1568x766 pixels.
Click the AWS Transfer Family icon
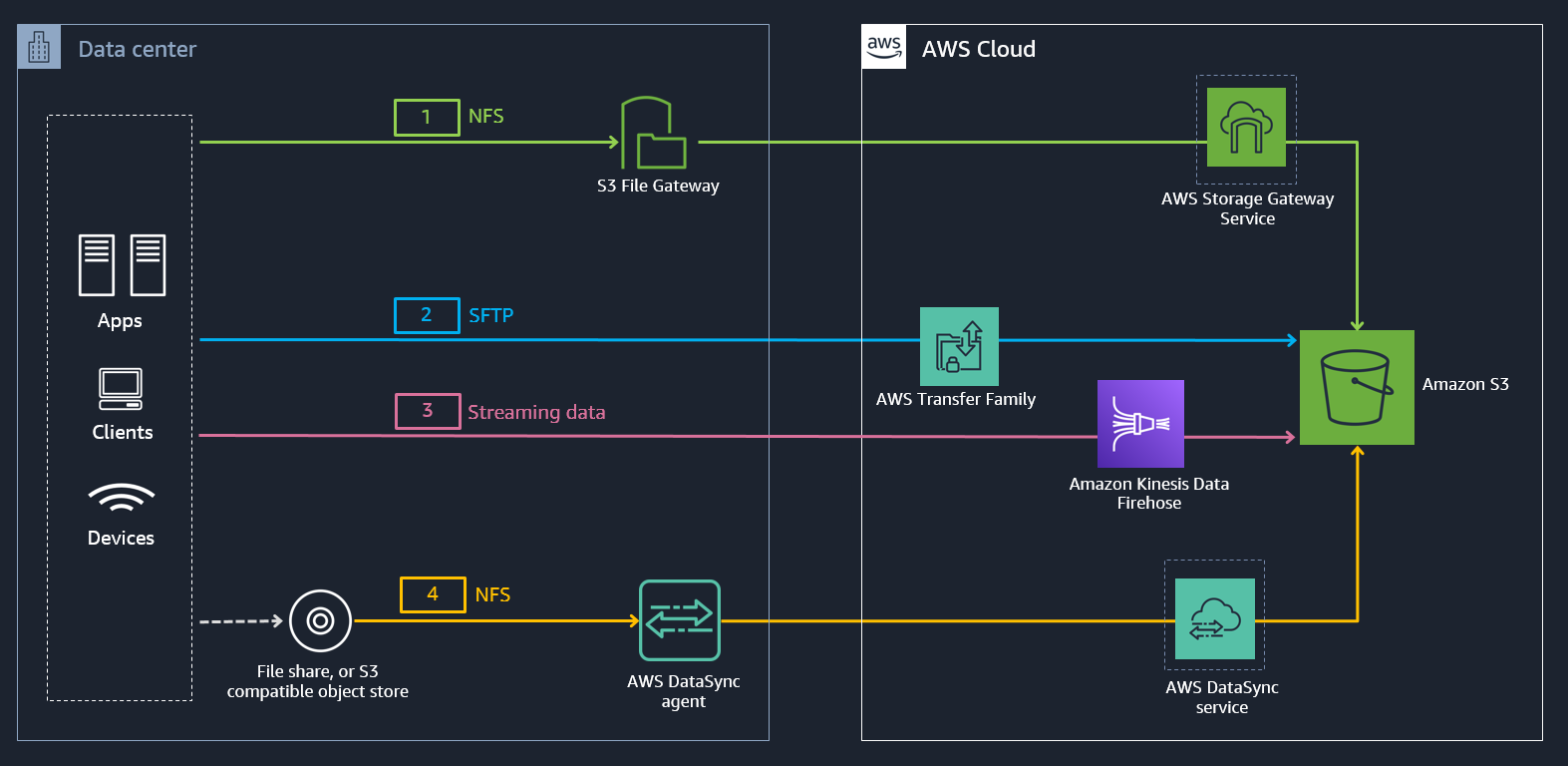click(959, 346)
